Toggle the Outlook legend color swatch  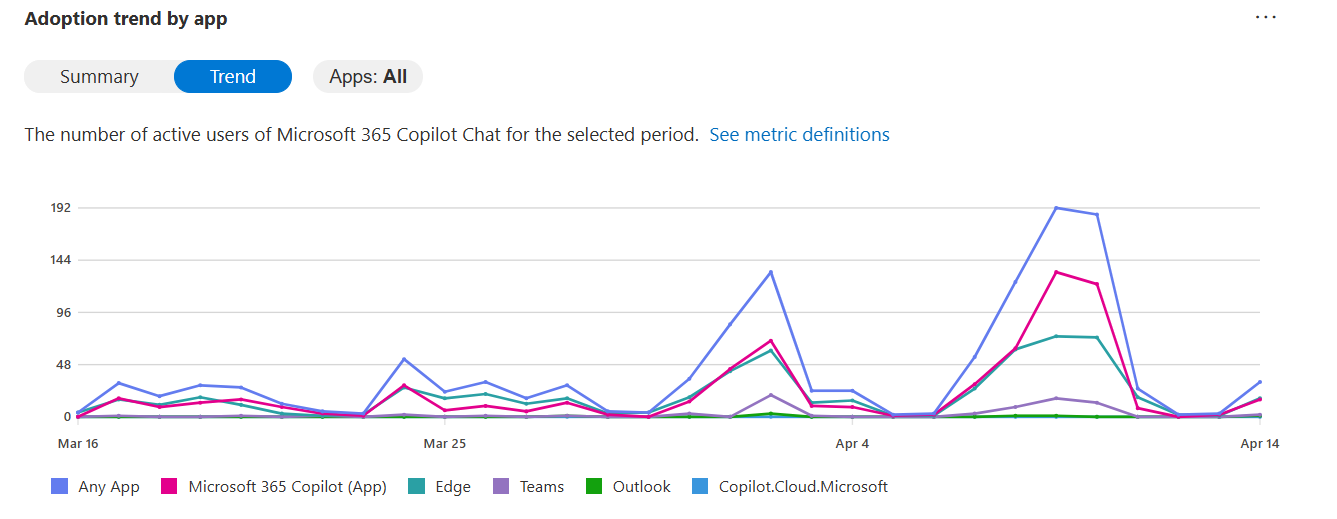point(594,487)
